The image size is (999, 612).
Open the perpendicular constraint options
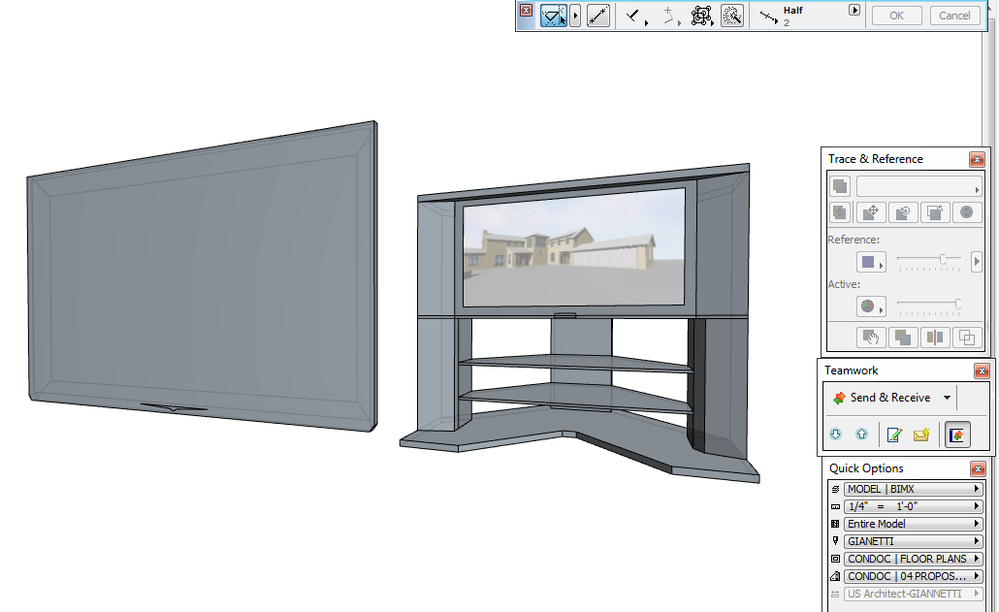pyautogui.click(x=635, y=16)
